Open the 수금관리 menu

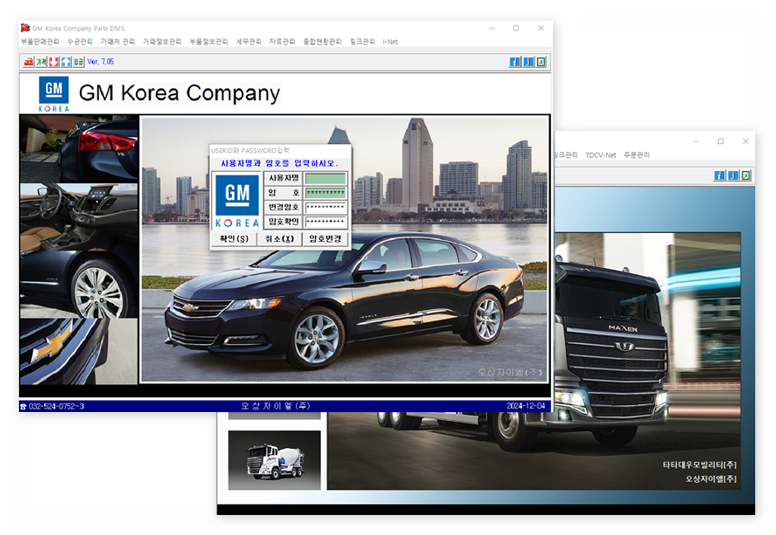[x=79, y=42]
